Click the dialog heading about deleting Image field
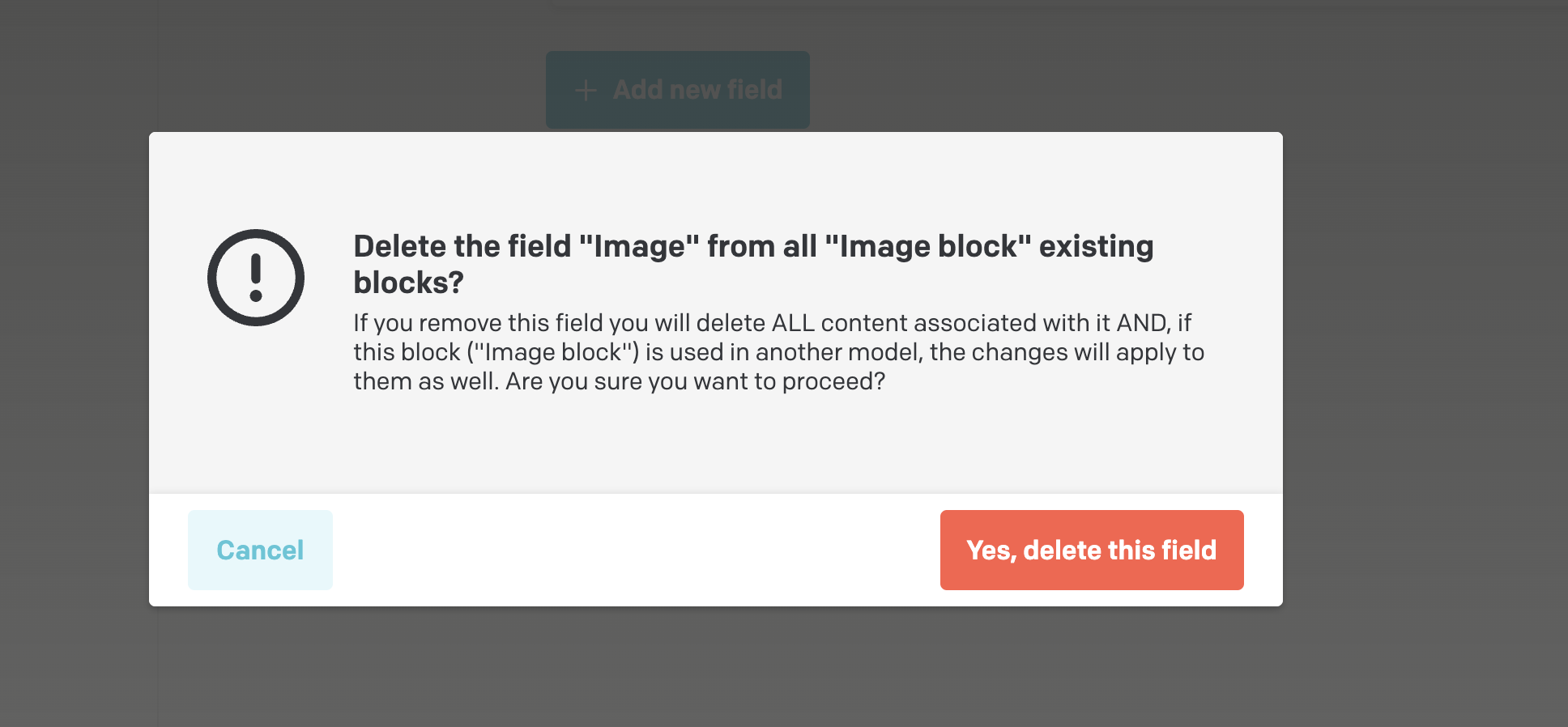Screen dimensions: 1568x727 [x=753, y=264]
